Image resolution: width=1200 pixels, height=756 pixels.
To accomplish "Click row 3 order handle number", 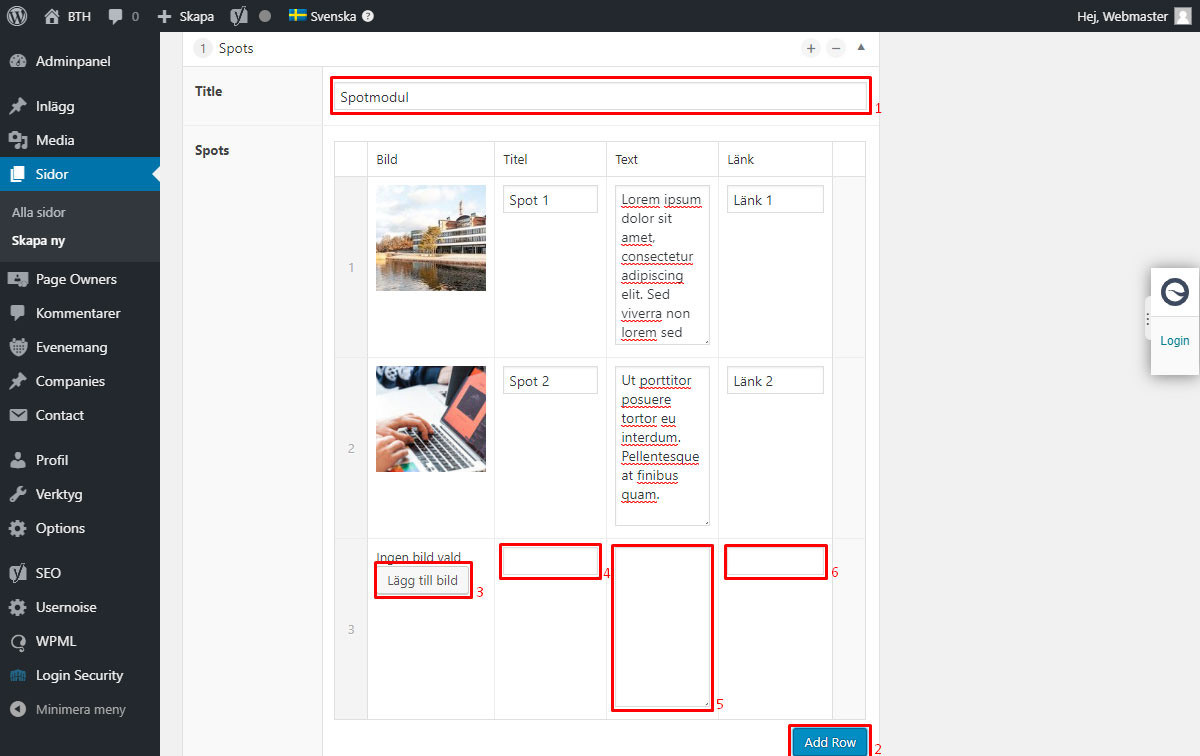I will tap(351, 629).
